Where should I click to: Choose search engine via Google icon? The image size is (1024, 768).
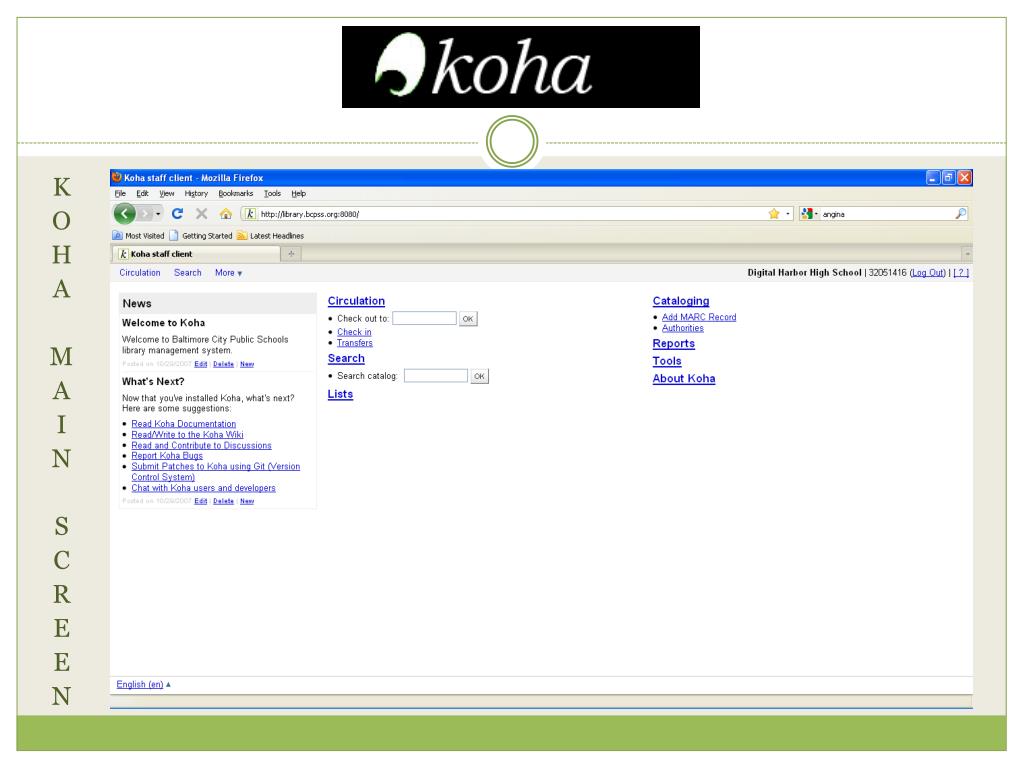click(808, 214)
